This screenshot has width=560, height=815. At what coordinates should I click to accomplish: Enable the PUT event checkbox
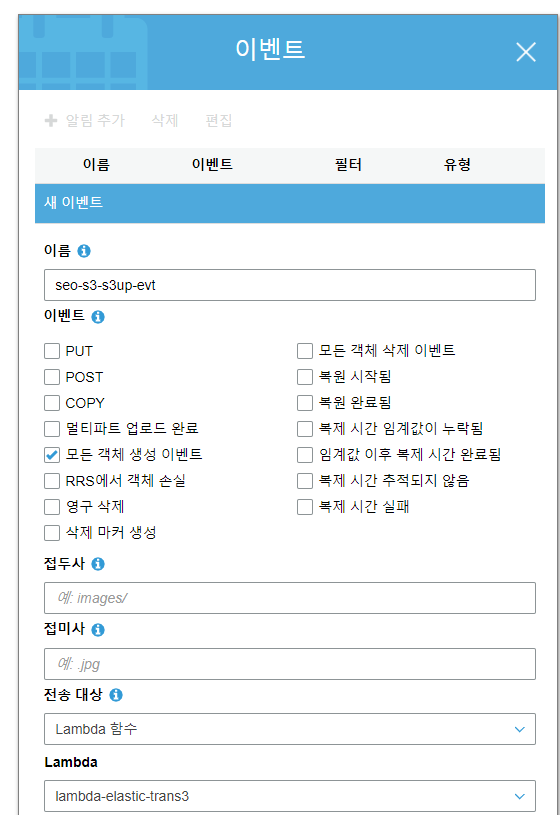click(52, 351)
